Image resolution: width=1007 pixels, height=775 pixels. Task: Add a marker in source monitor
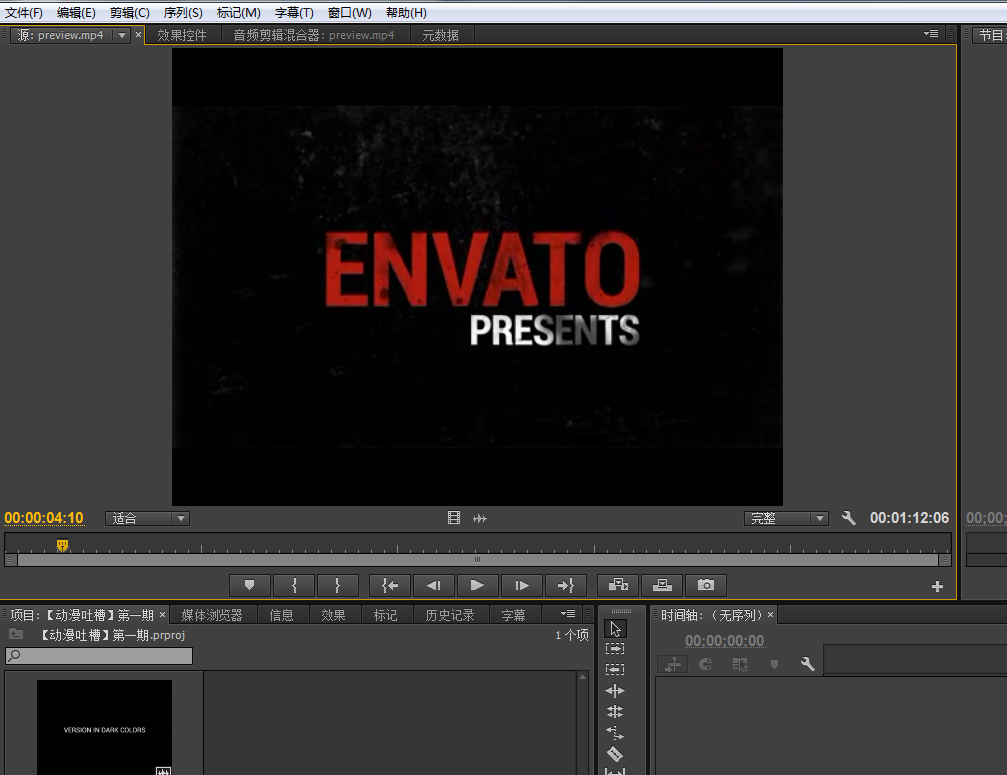[250, 585]
